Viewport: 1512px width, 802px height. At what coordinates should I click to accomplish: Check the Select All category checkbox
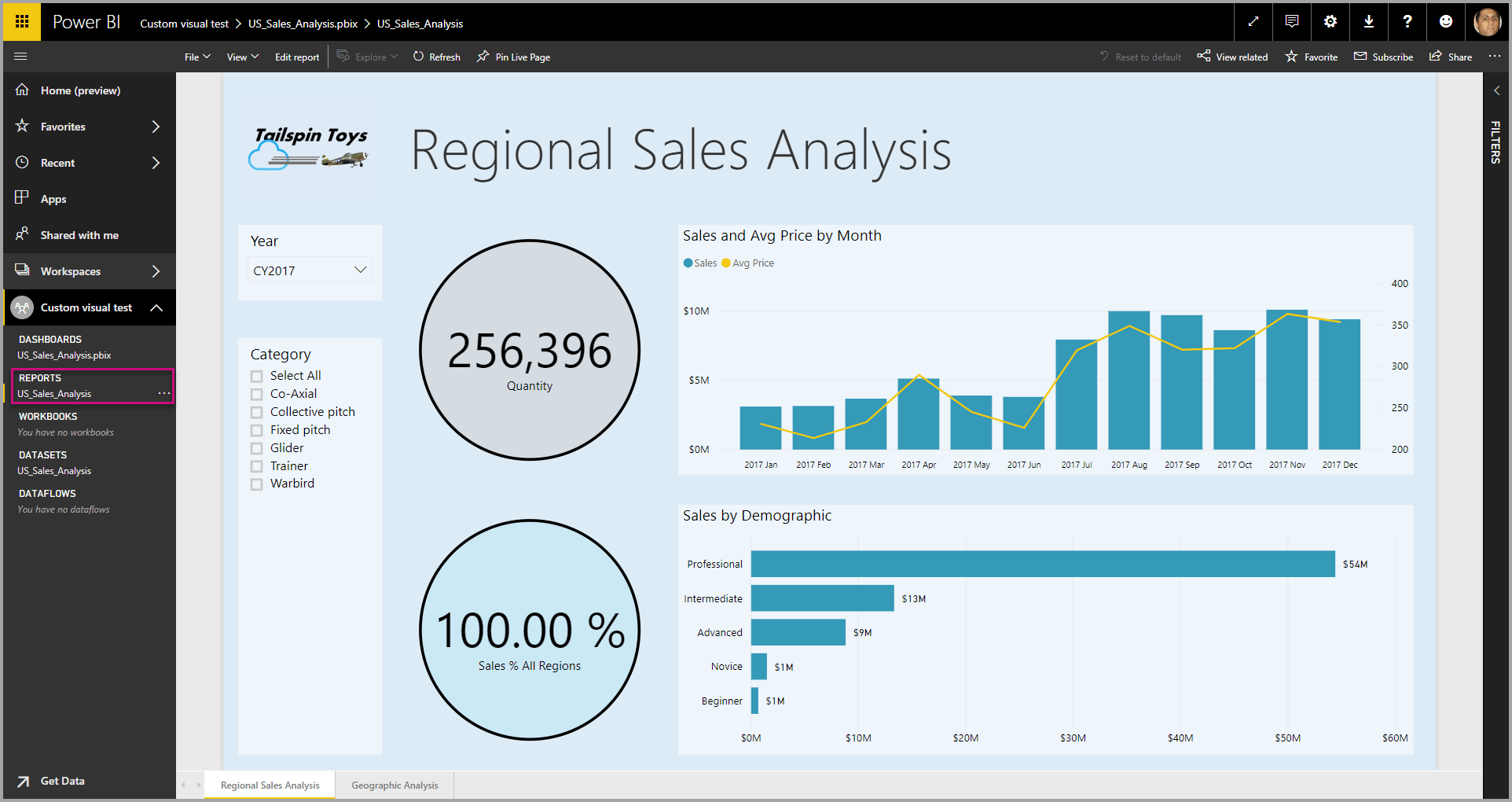[x=256, y=375]
